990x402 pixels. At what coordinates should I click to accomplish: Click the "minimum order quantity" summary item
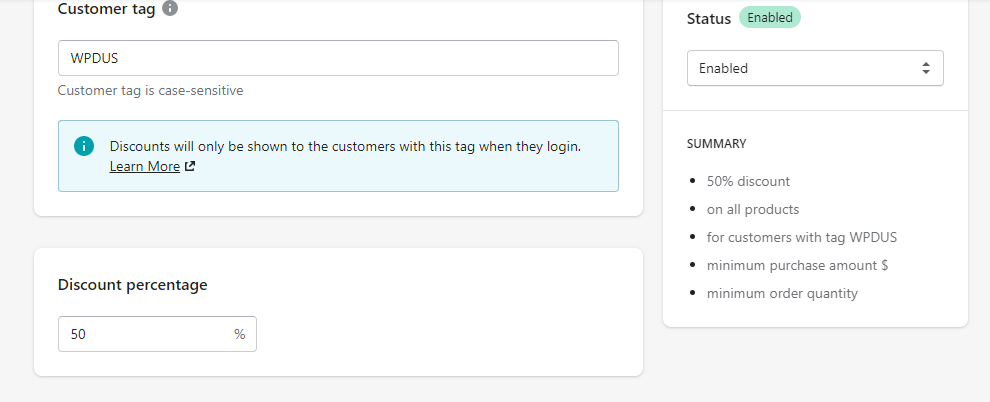(x=782, y=294)
